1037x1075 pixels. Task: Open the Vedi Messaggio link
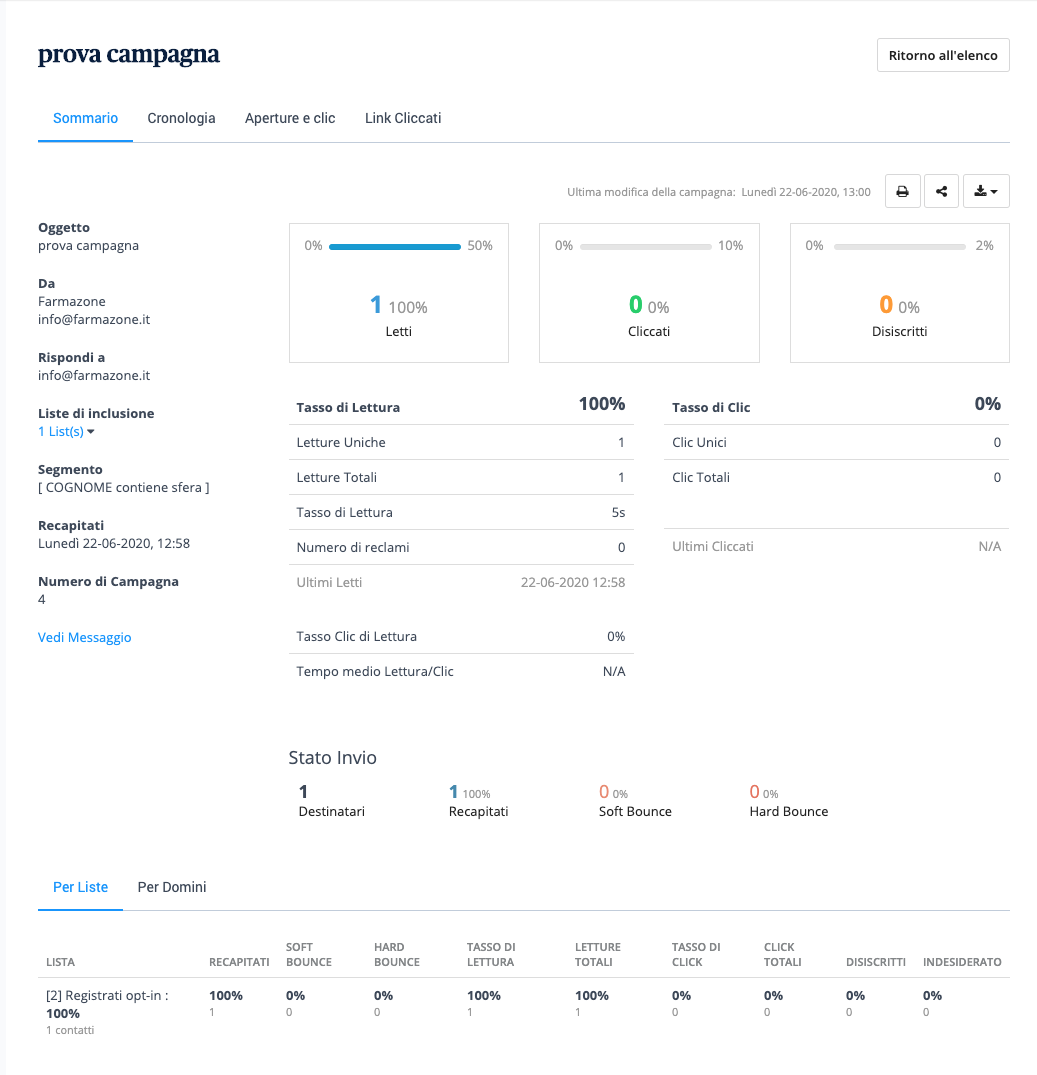click(x=84, y=637)
